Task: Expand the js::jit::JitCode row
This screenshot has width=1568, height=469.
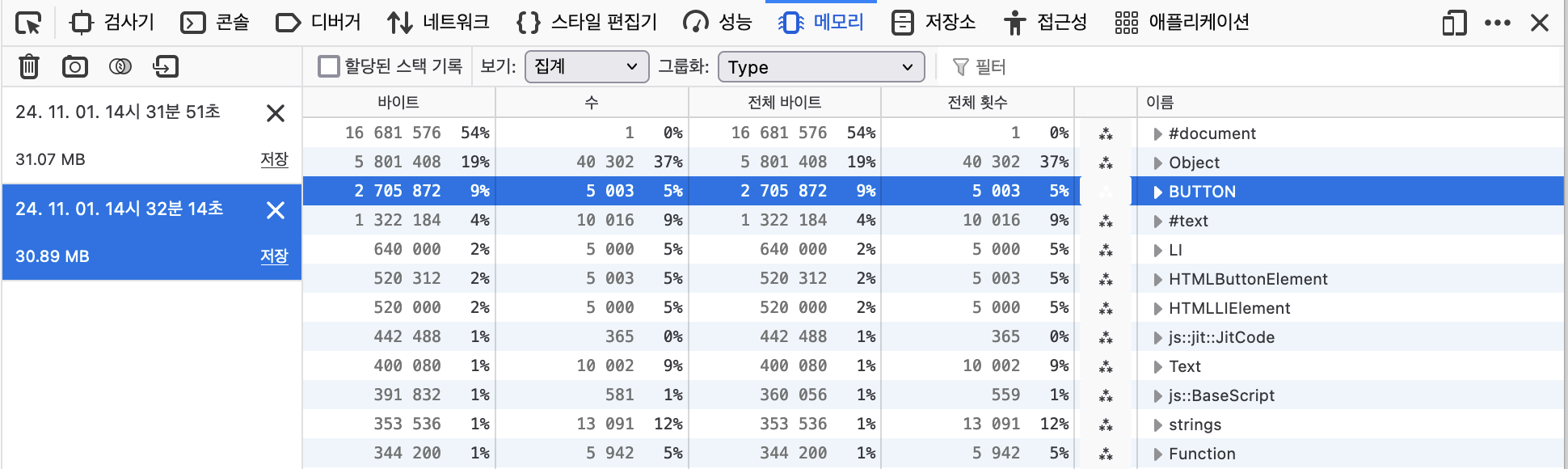Action: (1157, 337)
